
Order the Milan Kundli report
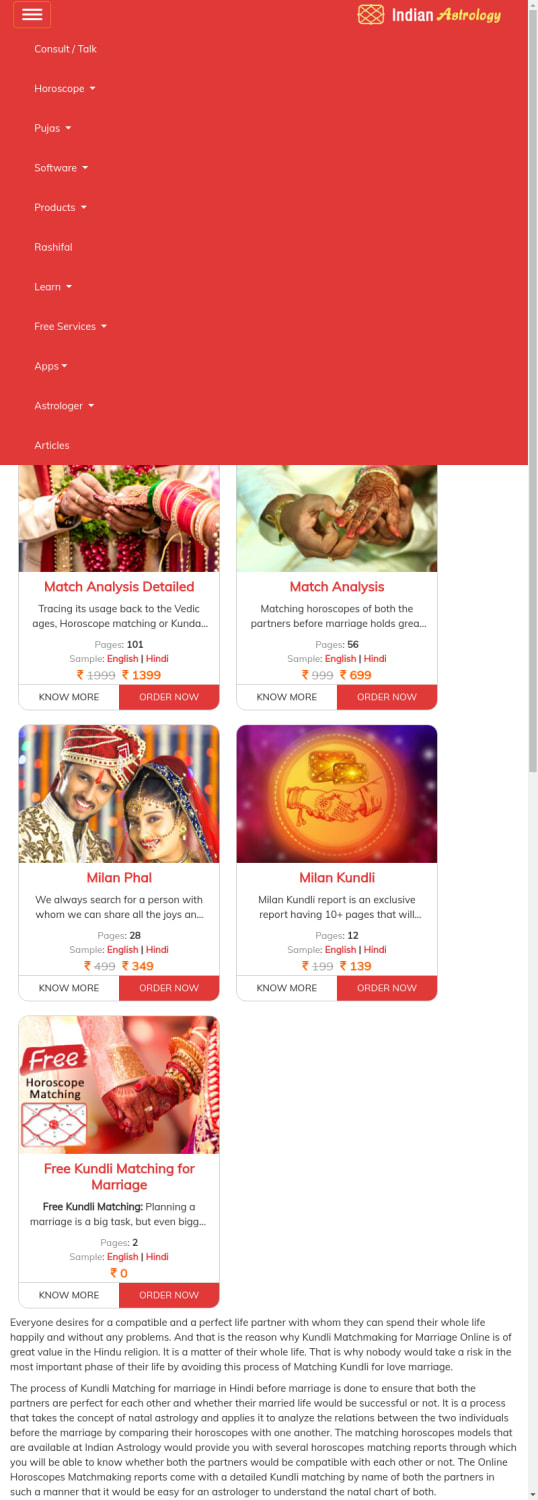click(x=387, y=988)
